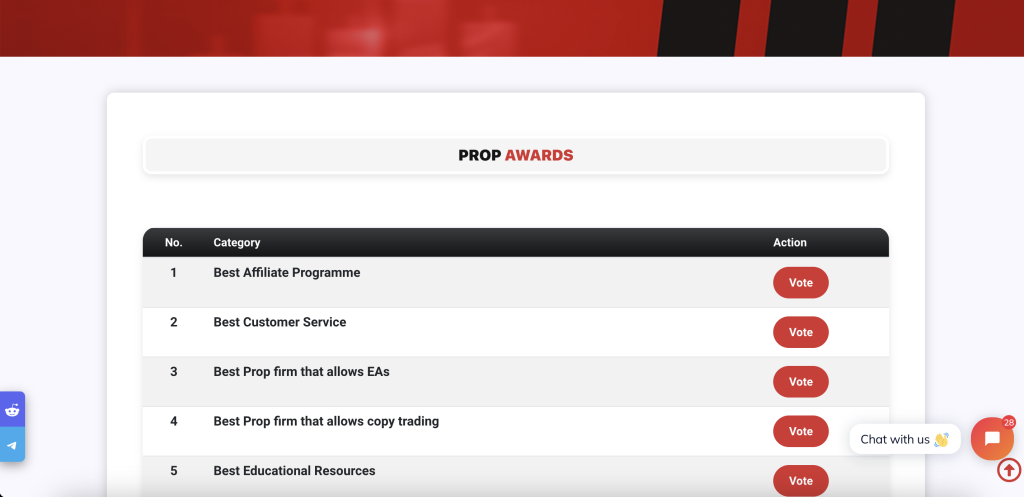Click the Best Educational Resources row label
The height and width of the screenshot is (497, 1024).
[294, 471]
